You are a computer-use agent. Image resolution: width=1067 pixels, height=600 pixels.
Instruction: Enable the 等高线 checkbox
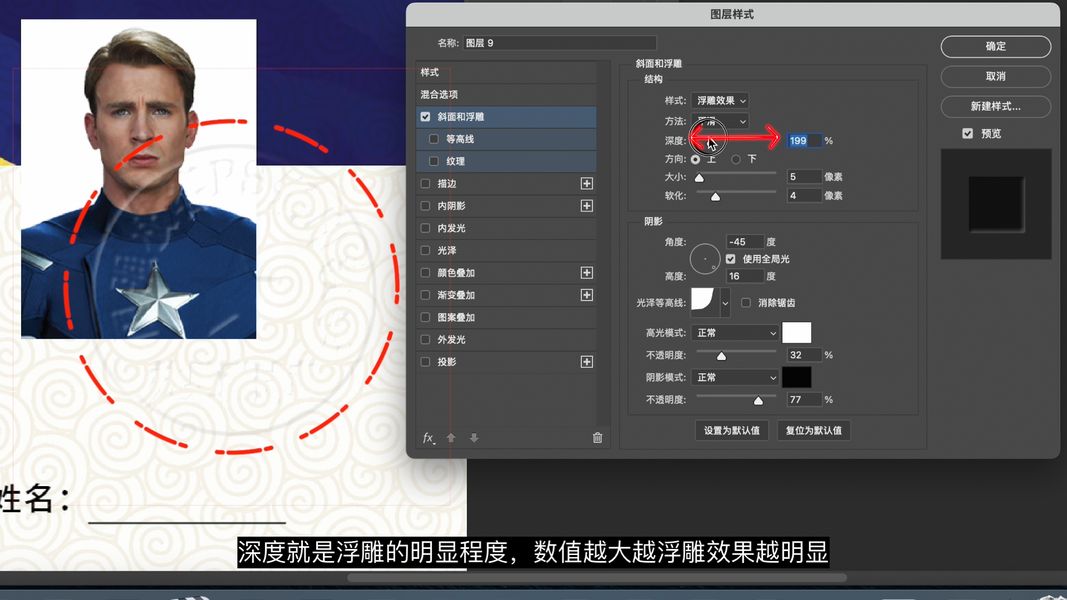coord(433,139)
